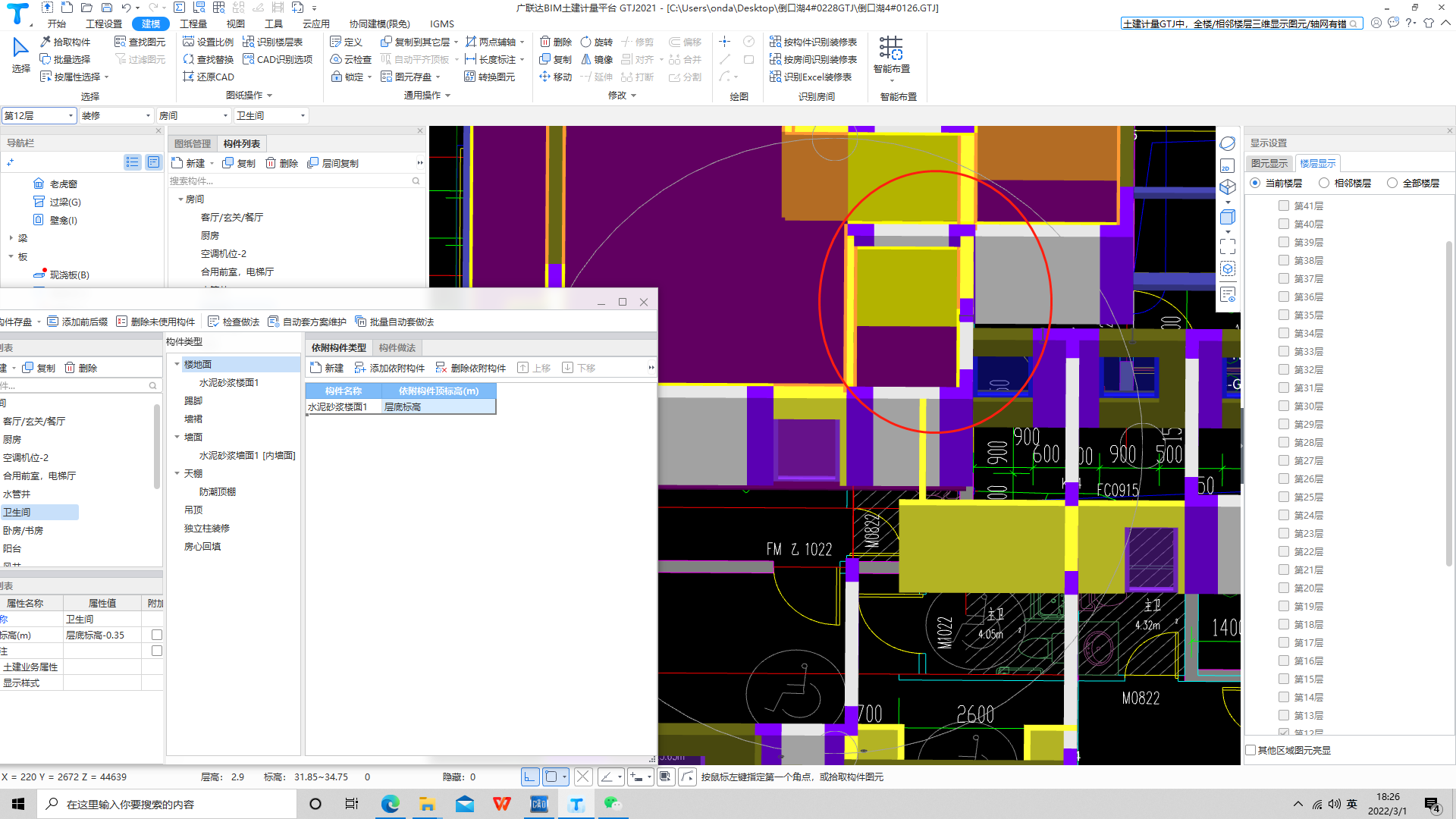
Task: Click 按构件识别装修表
Action: point(813,42)
